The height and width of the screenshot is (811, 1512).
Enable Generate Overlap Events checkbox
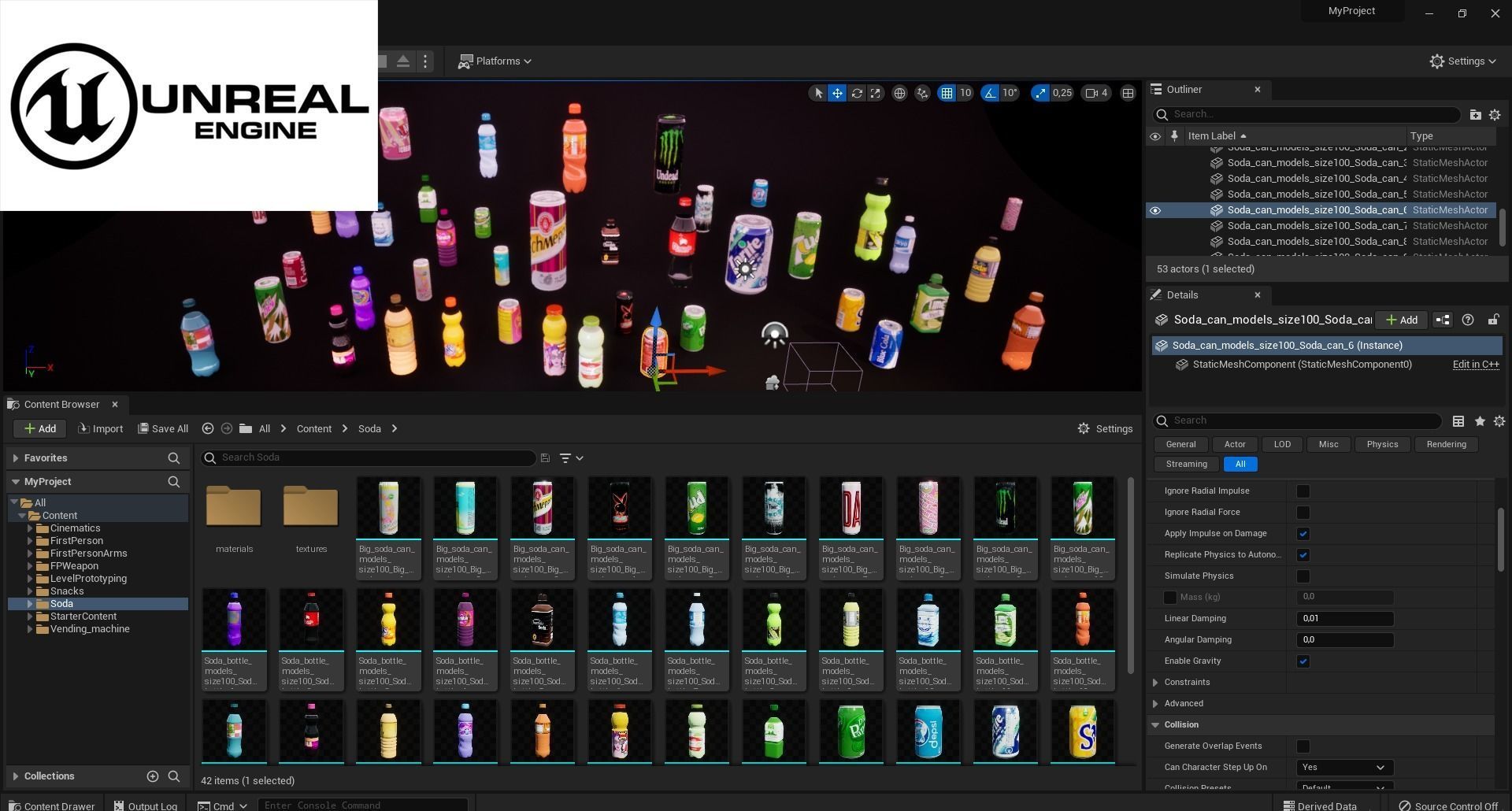[x=1303, y=746]
